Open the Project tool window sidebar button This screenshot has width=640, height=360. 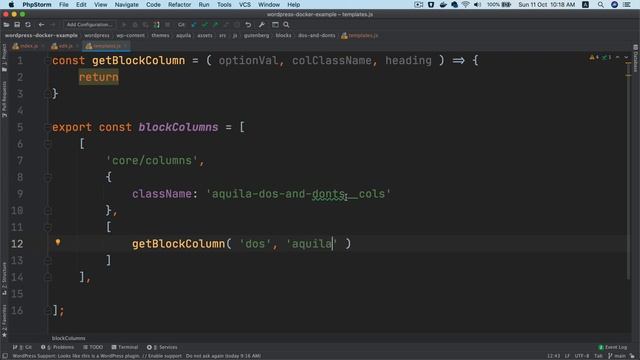4,57
